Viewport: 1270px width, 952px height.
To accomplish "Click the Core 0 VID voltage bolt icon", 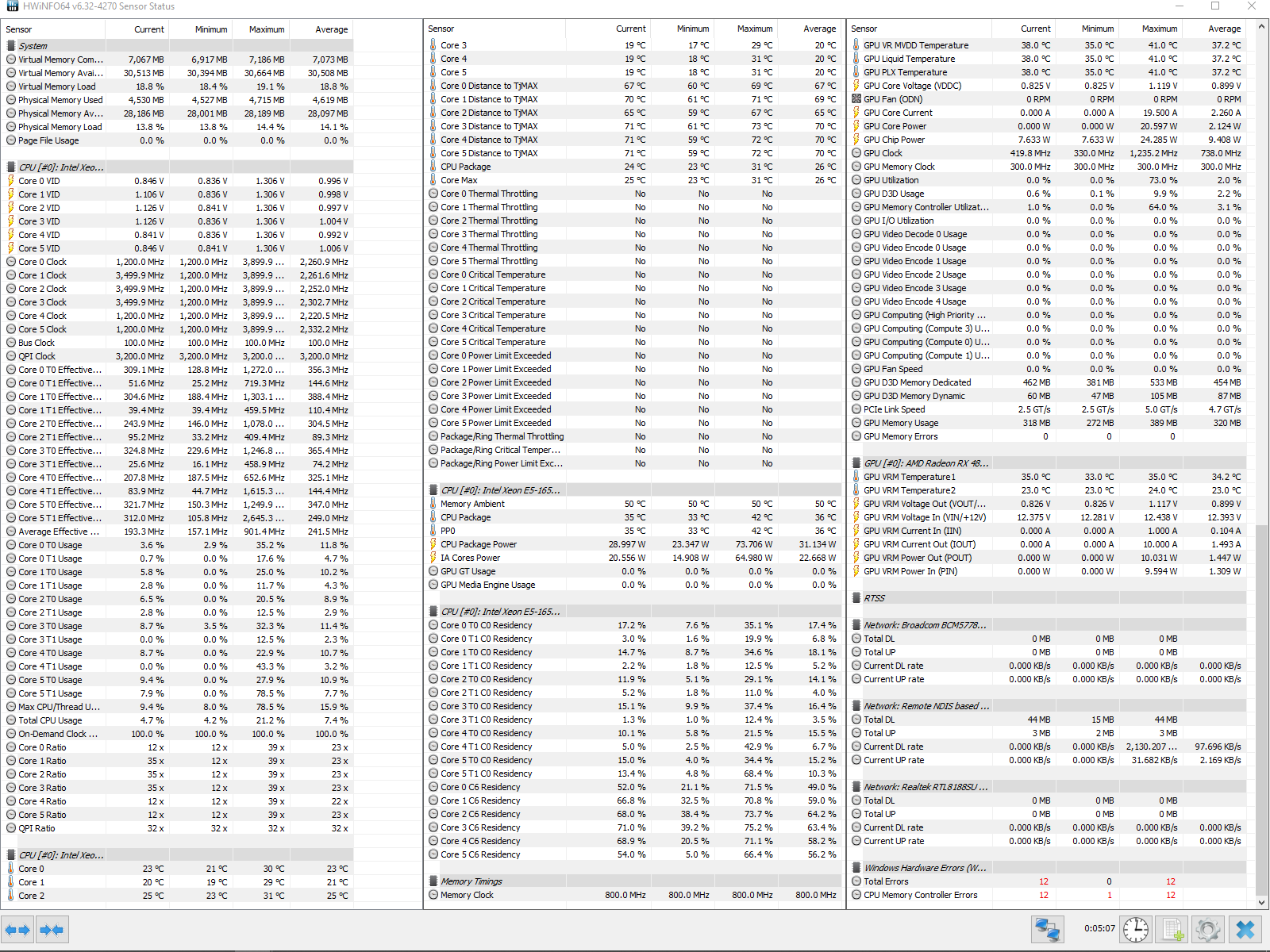I will [11, 181].
